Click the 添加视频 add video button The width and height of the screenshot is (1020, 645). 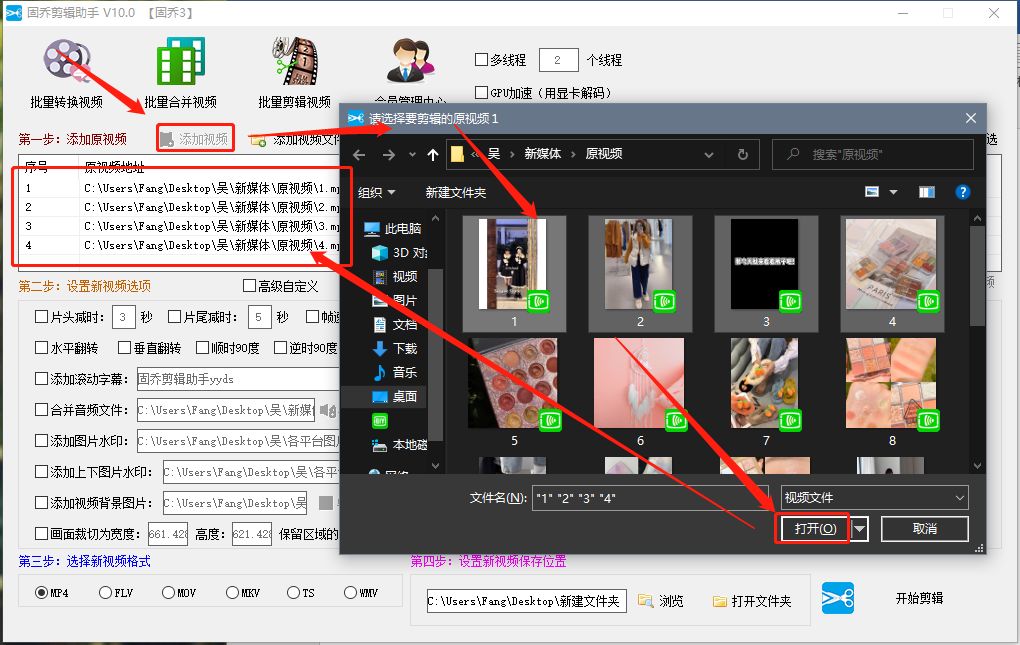196,137
